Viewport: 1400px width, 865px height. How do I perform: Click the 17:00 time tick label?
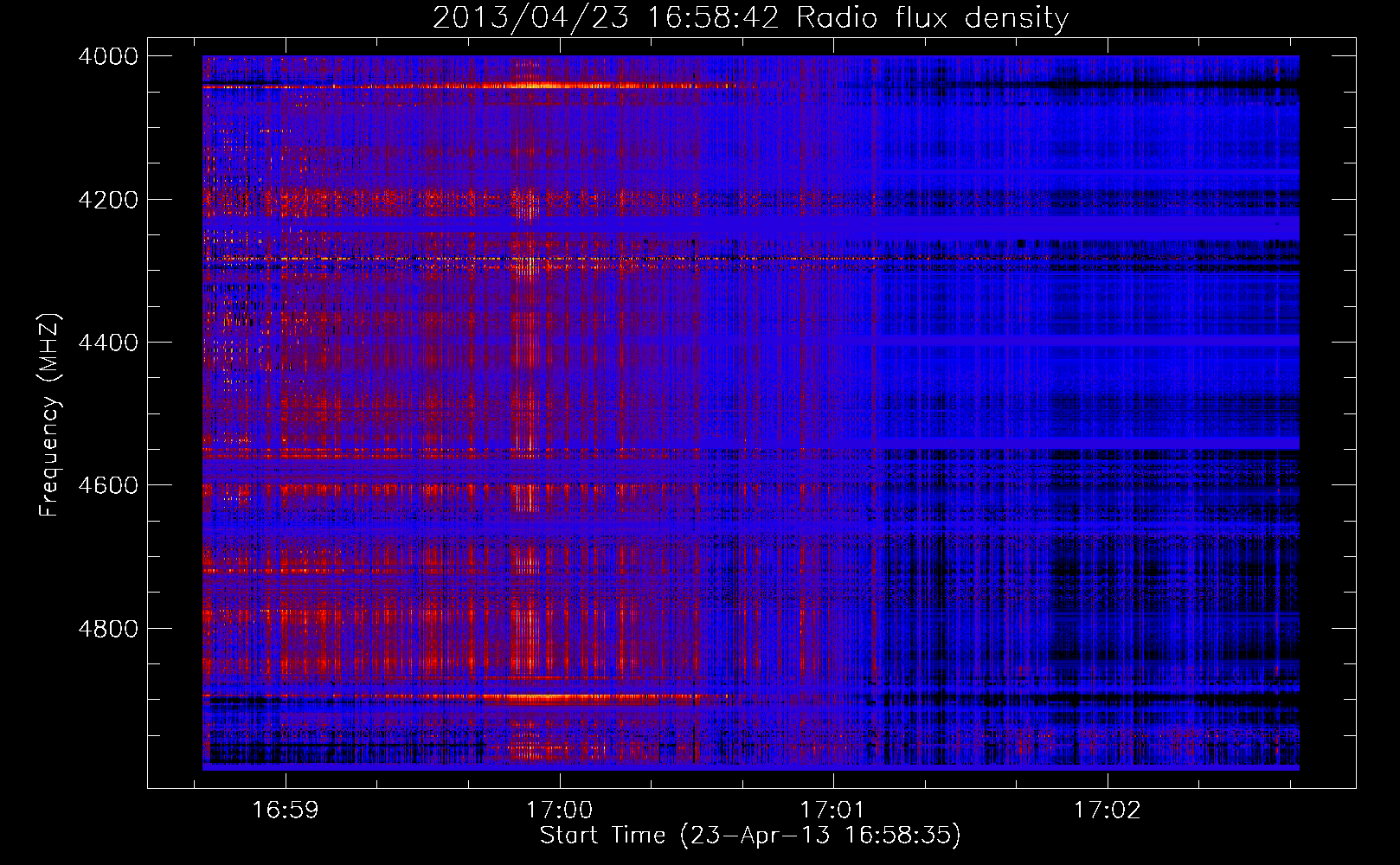(x=559, y=811)
